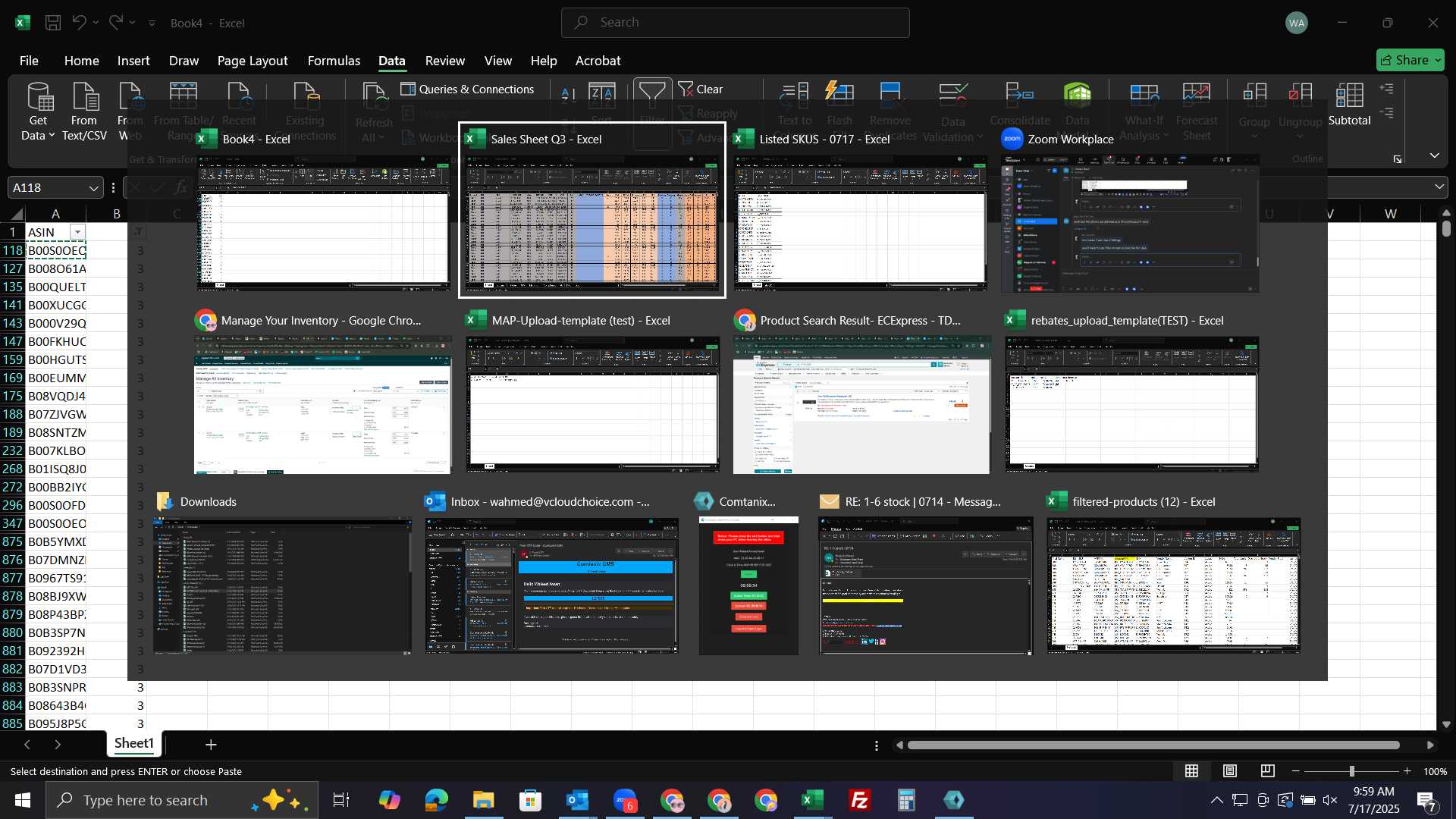Click the Subtotal icon in Outline group
The width and height of the screenshot is (1456, 819).
1349,105
